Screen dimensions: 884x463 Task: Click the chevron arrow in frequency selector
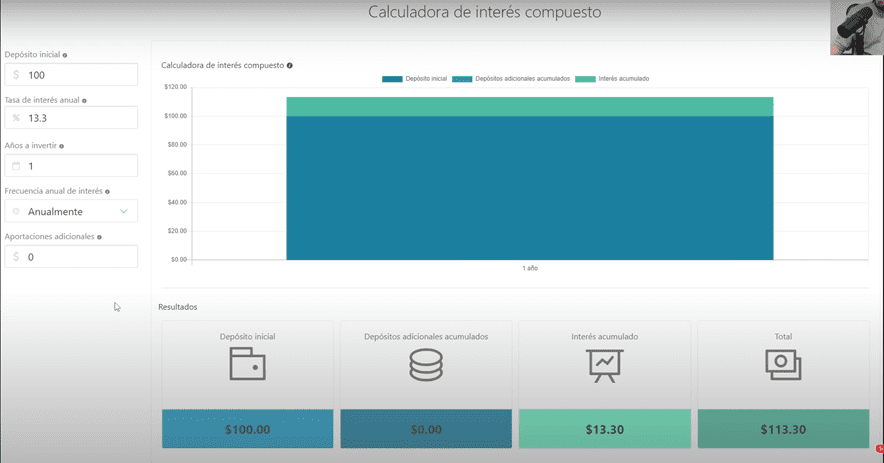[124, 211]
